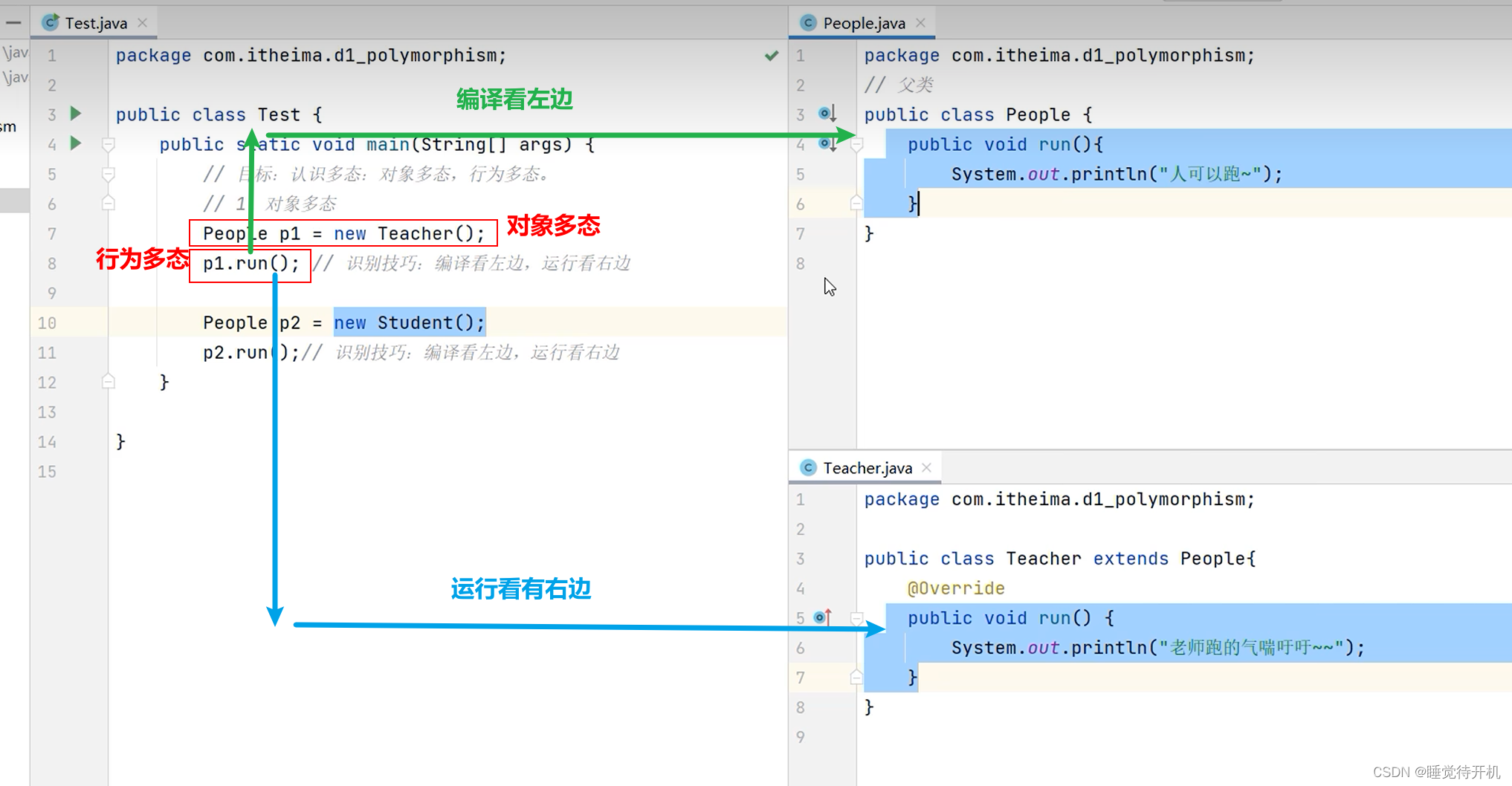Click line number 7 in Teacher.java gutter
Viewport: 1512px width, 786px height.
[801, 678]
